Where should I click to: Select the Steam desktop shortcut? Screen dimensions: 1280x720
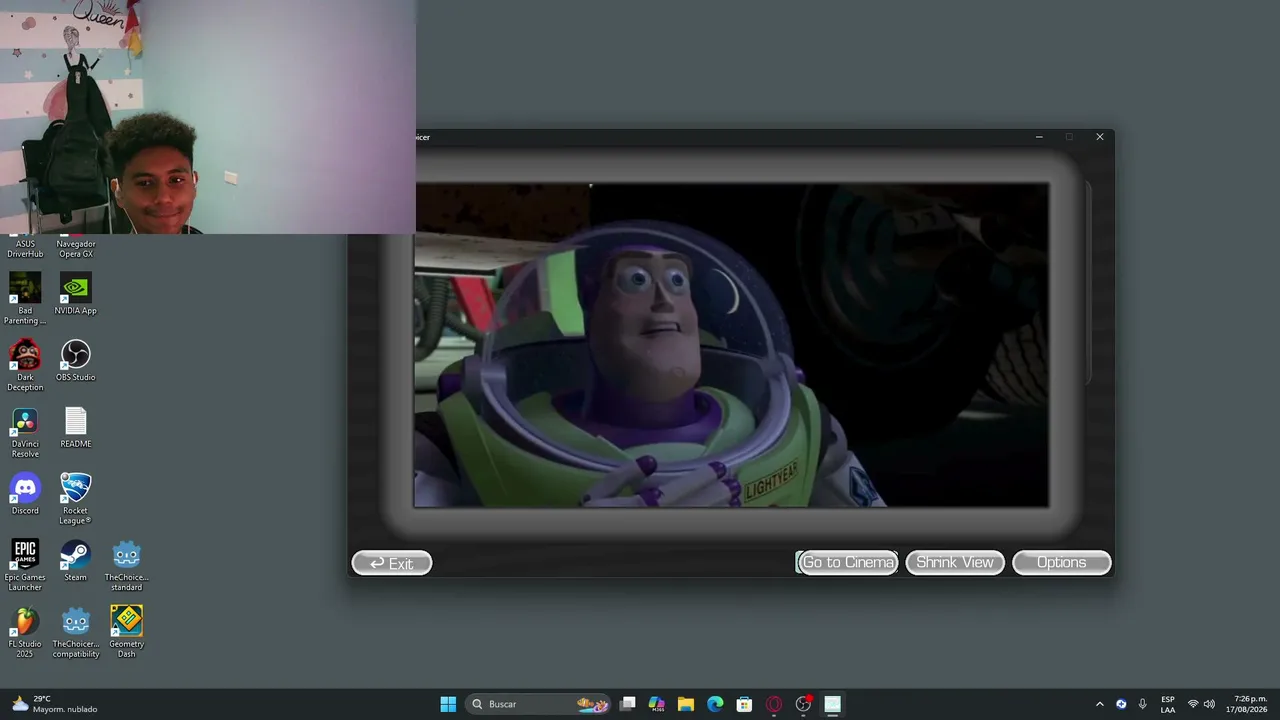[76, 560]
